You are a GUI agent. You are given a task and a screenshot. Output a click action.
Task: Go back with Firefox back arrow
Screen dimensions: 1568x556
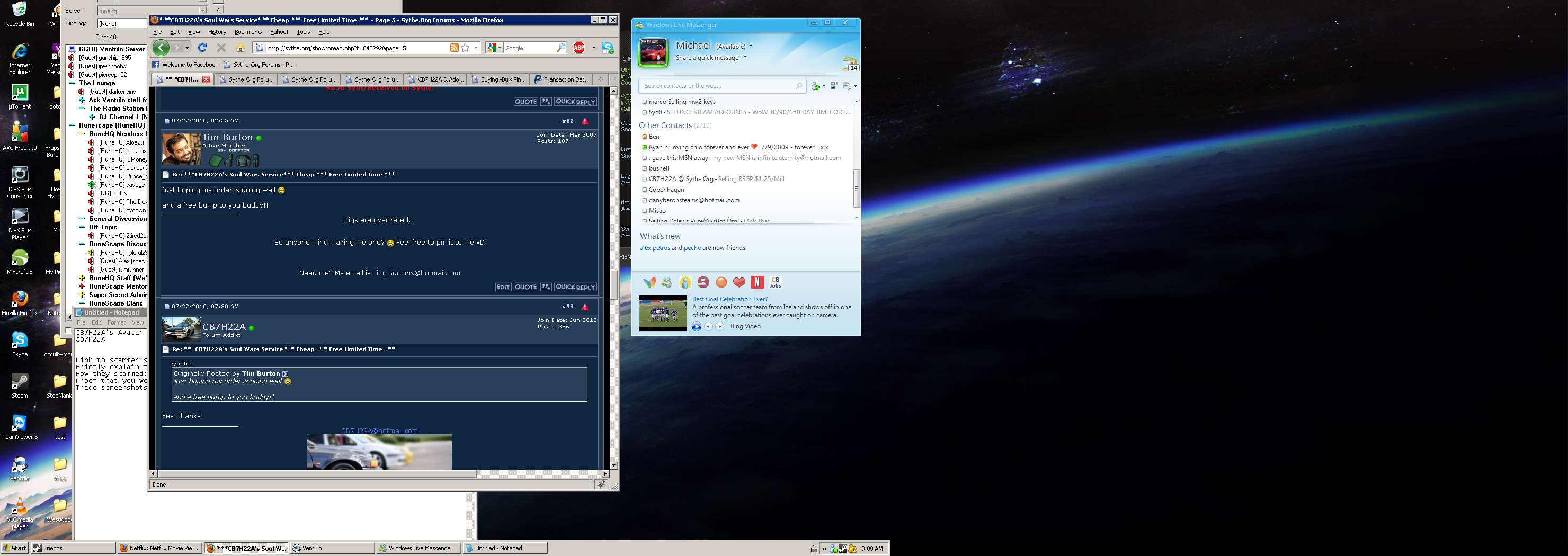(x=161, y=48)
